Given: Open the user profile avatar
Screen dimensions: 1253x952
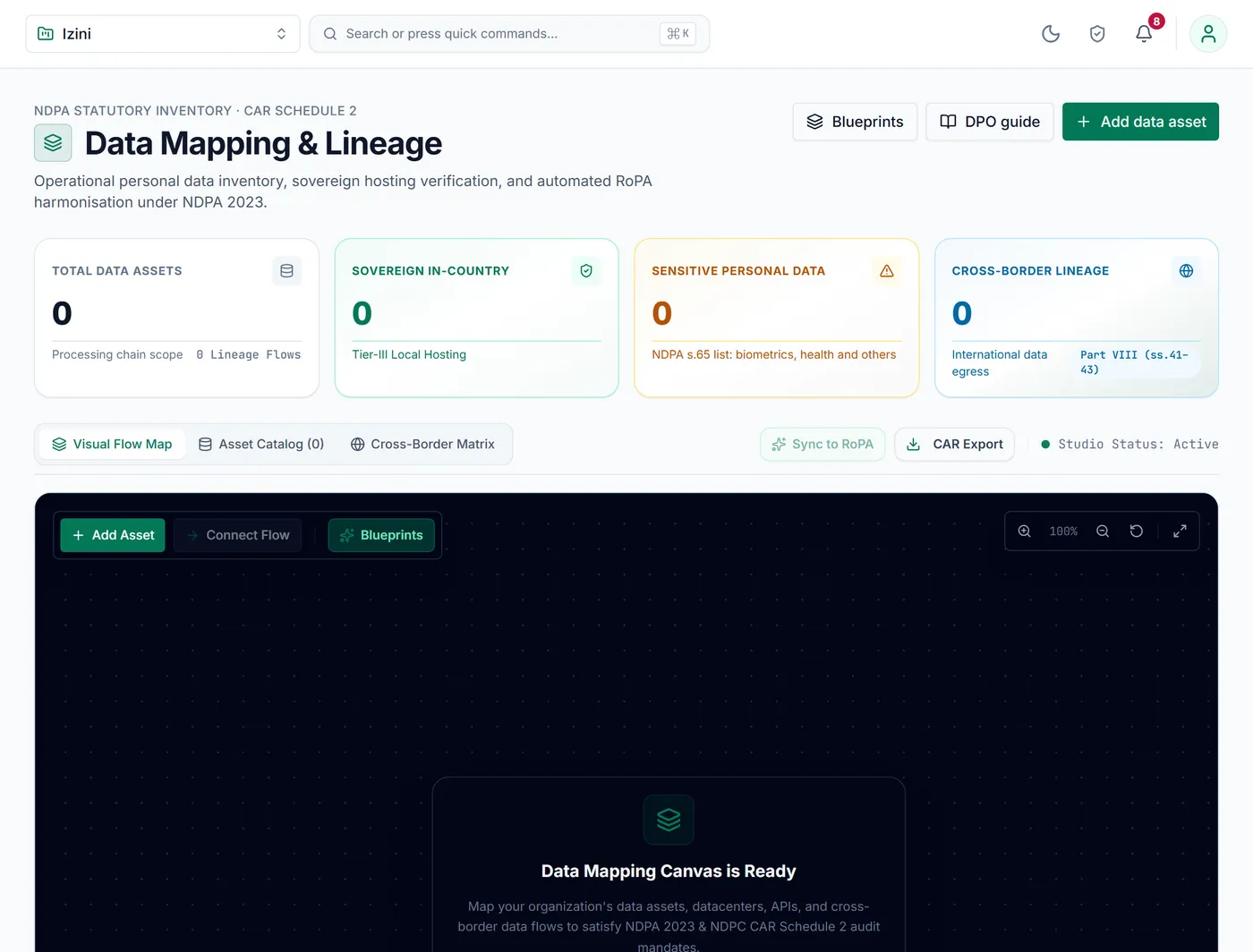Looking at the screenshot, I should point(1208,34).
